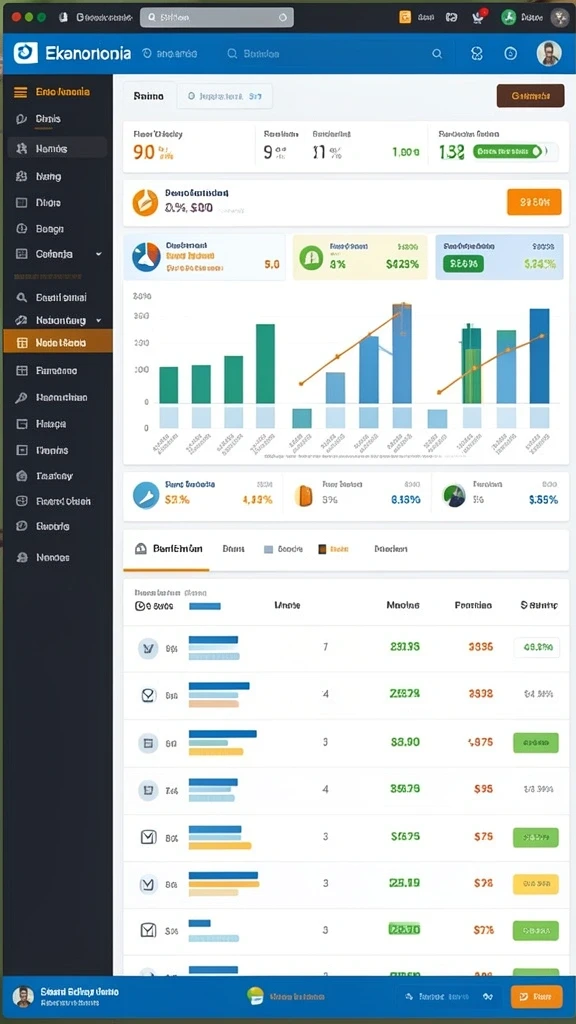The image size is (576, 1024).
Task: Switch to the Dnadan tab
Action: coord(391,549)
